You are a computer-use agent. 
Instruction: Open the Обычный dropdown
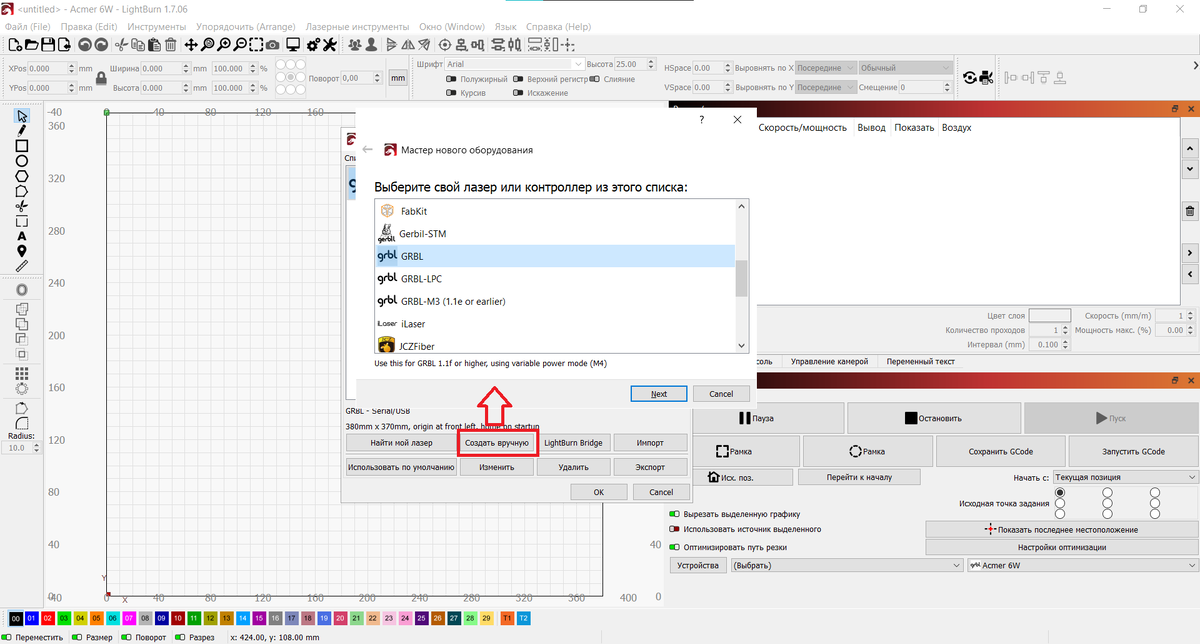pos(905,67)
